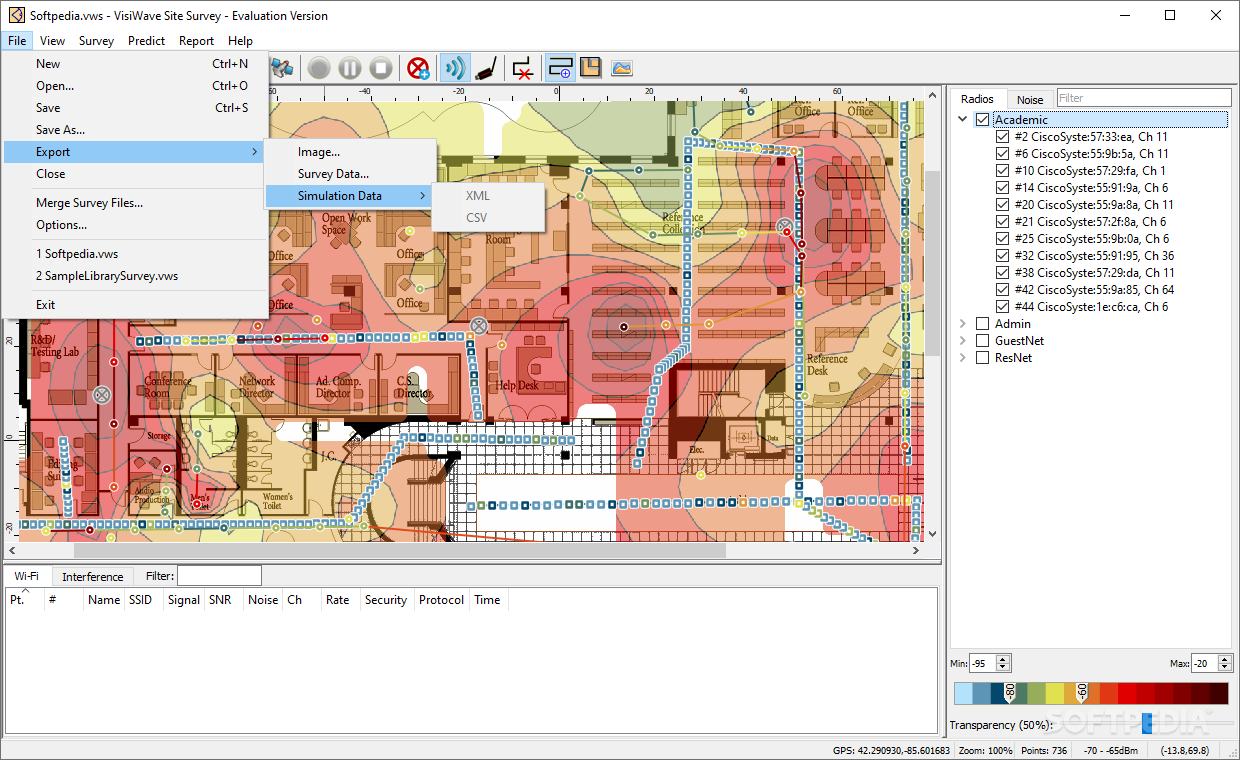
Task: Open recent file SampleLibrarySurvey.vws
Action: (x=134, y=276)
